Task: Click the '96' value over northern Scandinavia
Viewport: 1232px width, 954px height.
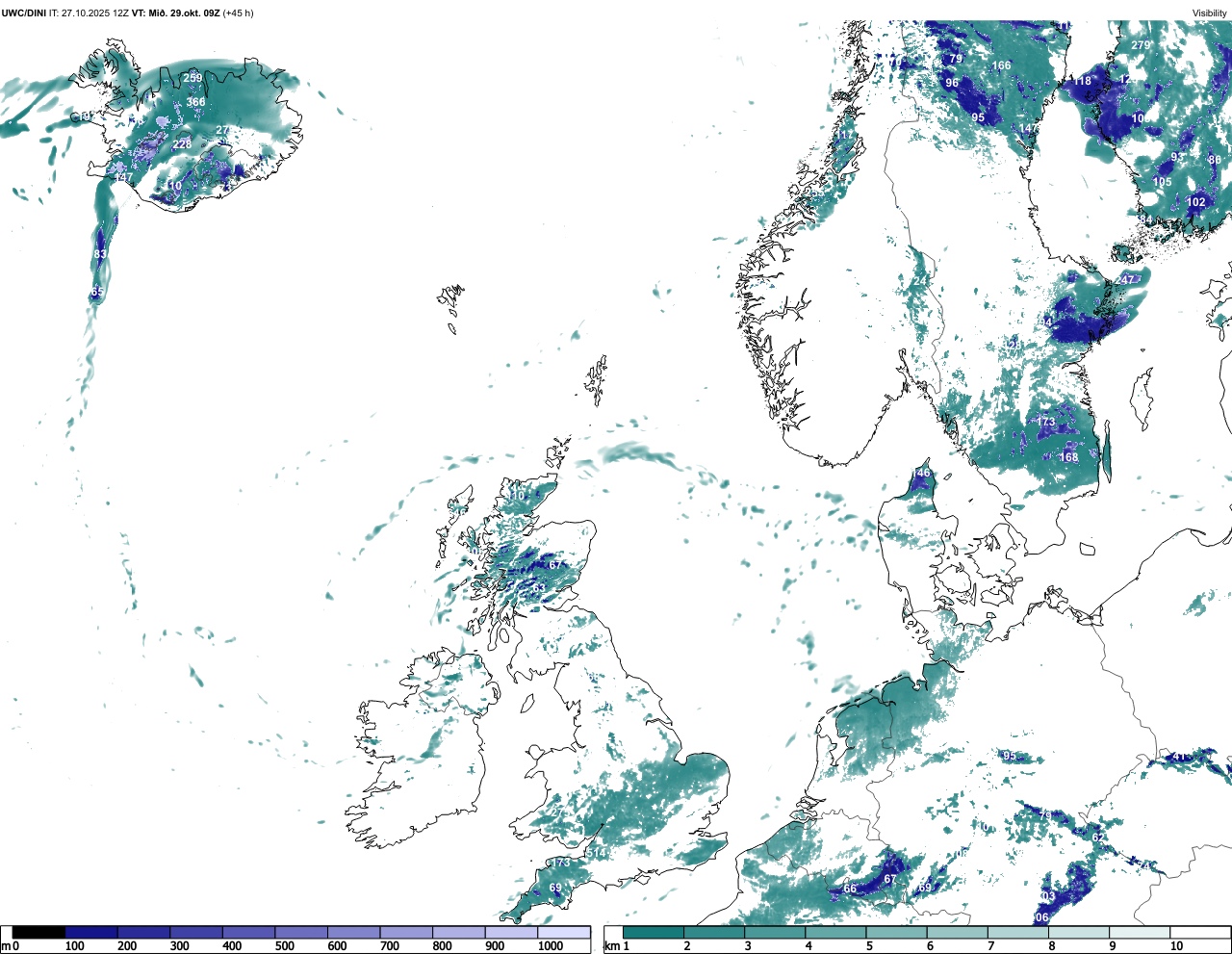Action: pos(952,83)
